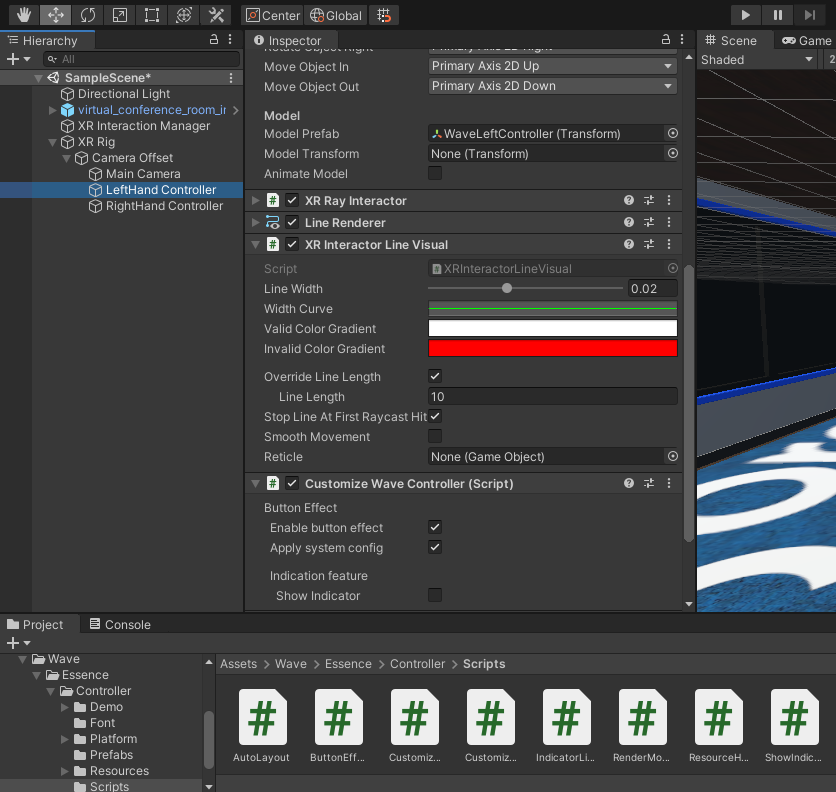
Task: Open the Invalid Color Gradient red swatch
Action: pos(552,349)
